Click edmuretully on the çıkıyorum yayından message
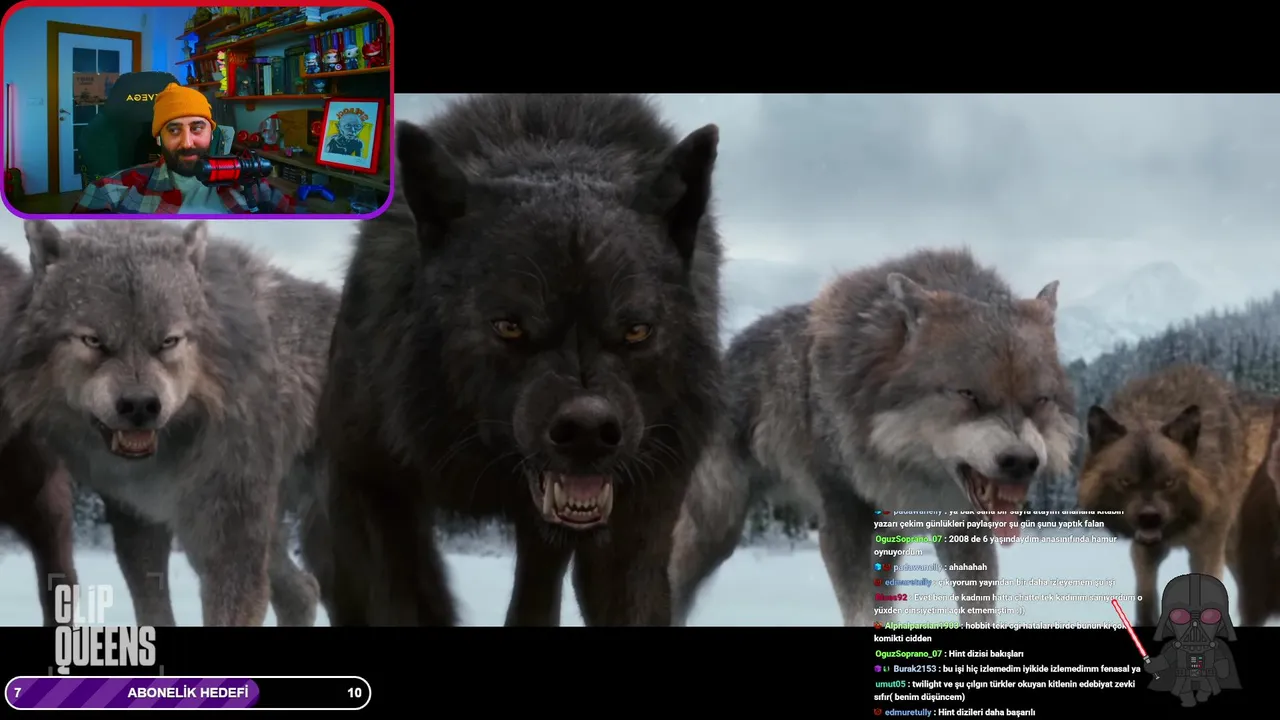The image size is (1280, 720). pos(908,582)
